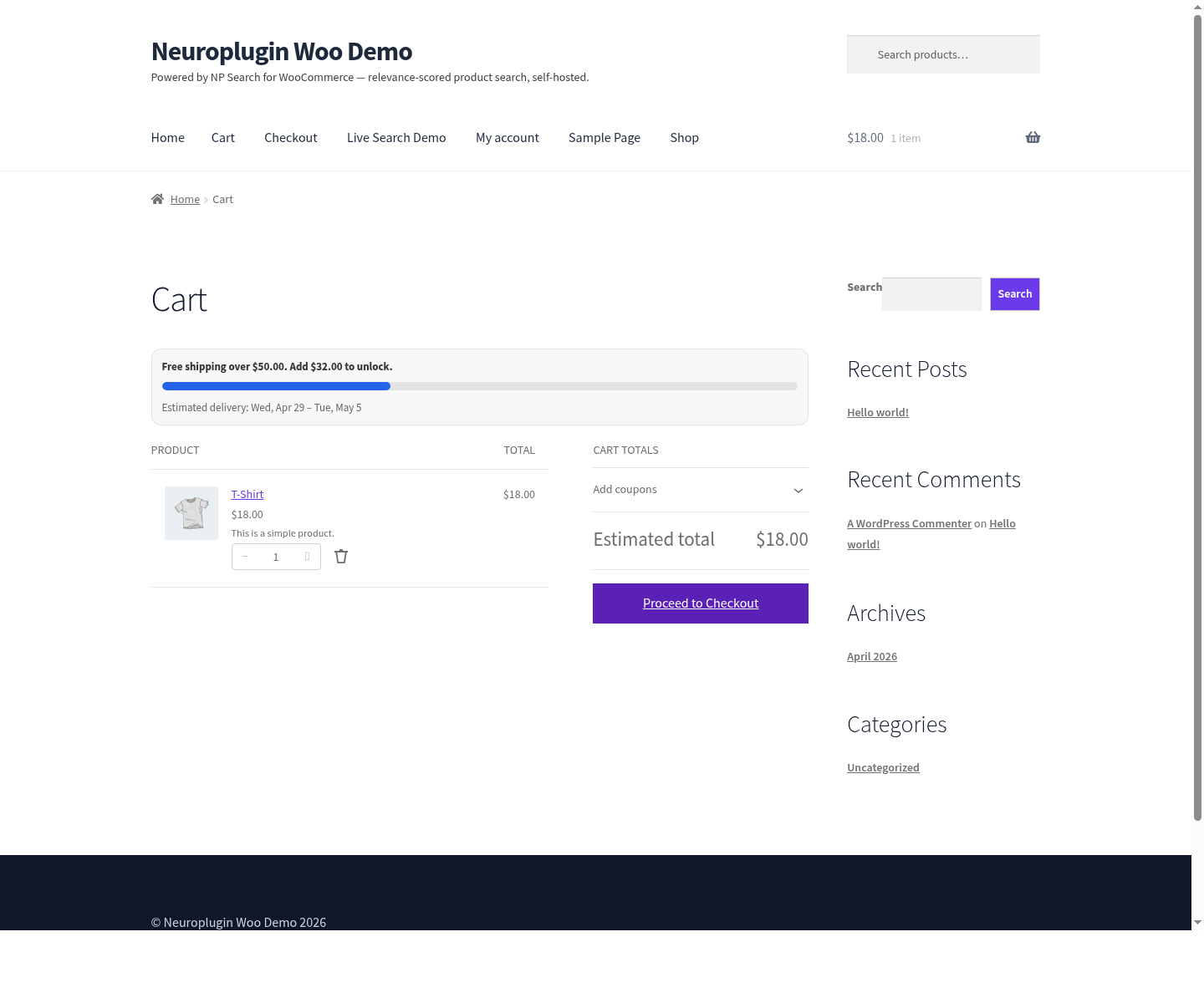The width and height of the screenshot is (1204, 1003).
Task: Open Hello world! recent post
Action: [x=878, y=413]
